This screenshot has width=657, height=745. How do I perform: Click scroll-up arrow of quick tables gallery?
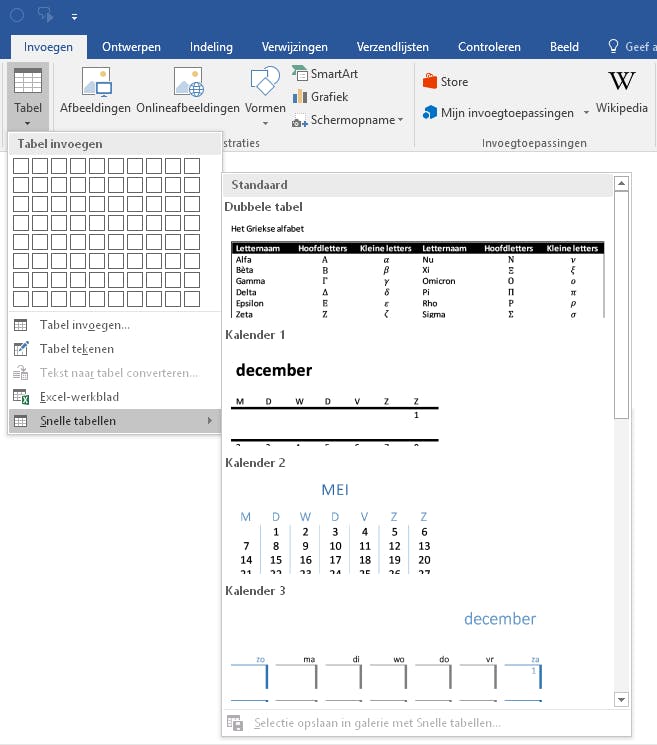coord(621,183)
